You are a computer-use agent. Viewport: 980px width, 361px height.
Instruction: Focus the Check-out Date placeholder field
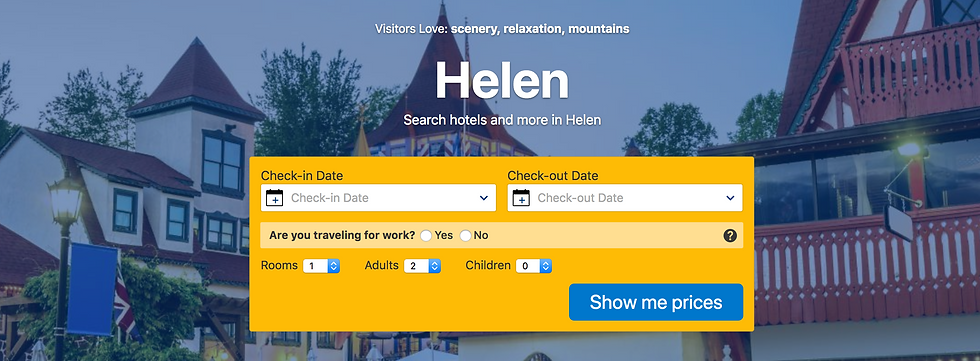pyautogui.click(x=625, y=198)
